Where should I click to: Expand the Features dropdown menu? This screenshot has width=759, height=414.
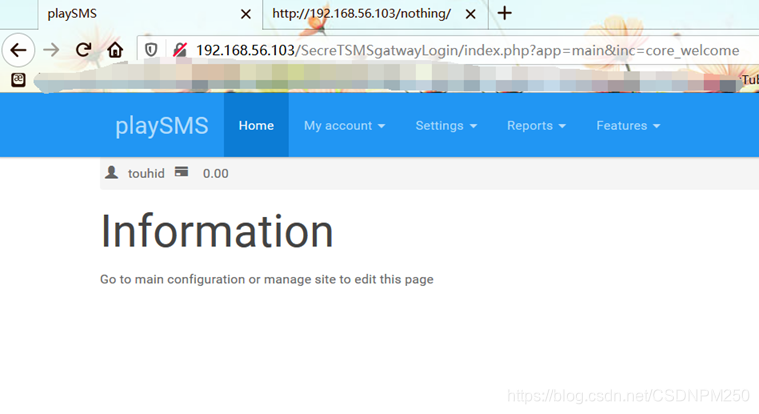tap(628, 125)
